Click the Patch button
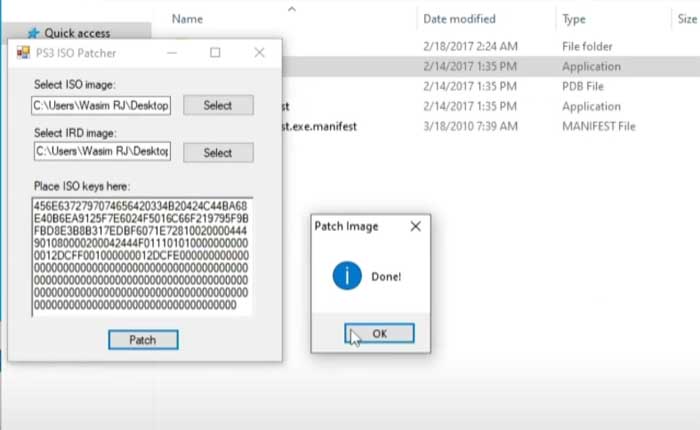The width and height of the screenshot is (700, 430). (x=143, y=340)
